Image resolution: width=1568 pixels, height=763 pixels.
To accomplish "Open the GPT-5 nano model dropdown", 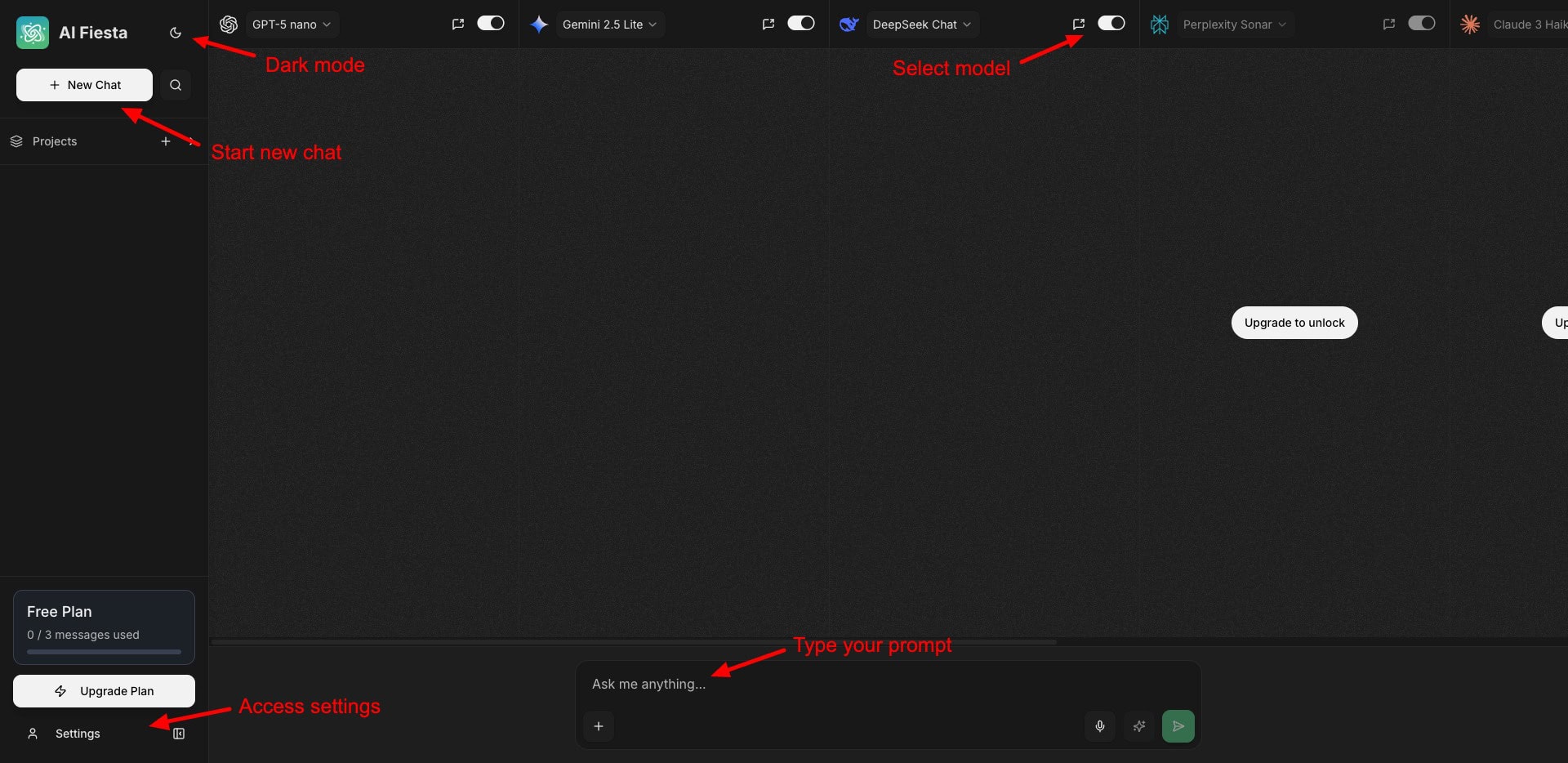I will point(292,25).
